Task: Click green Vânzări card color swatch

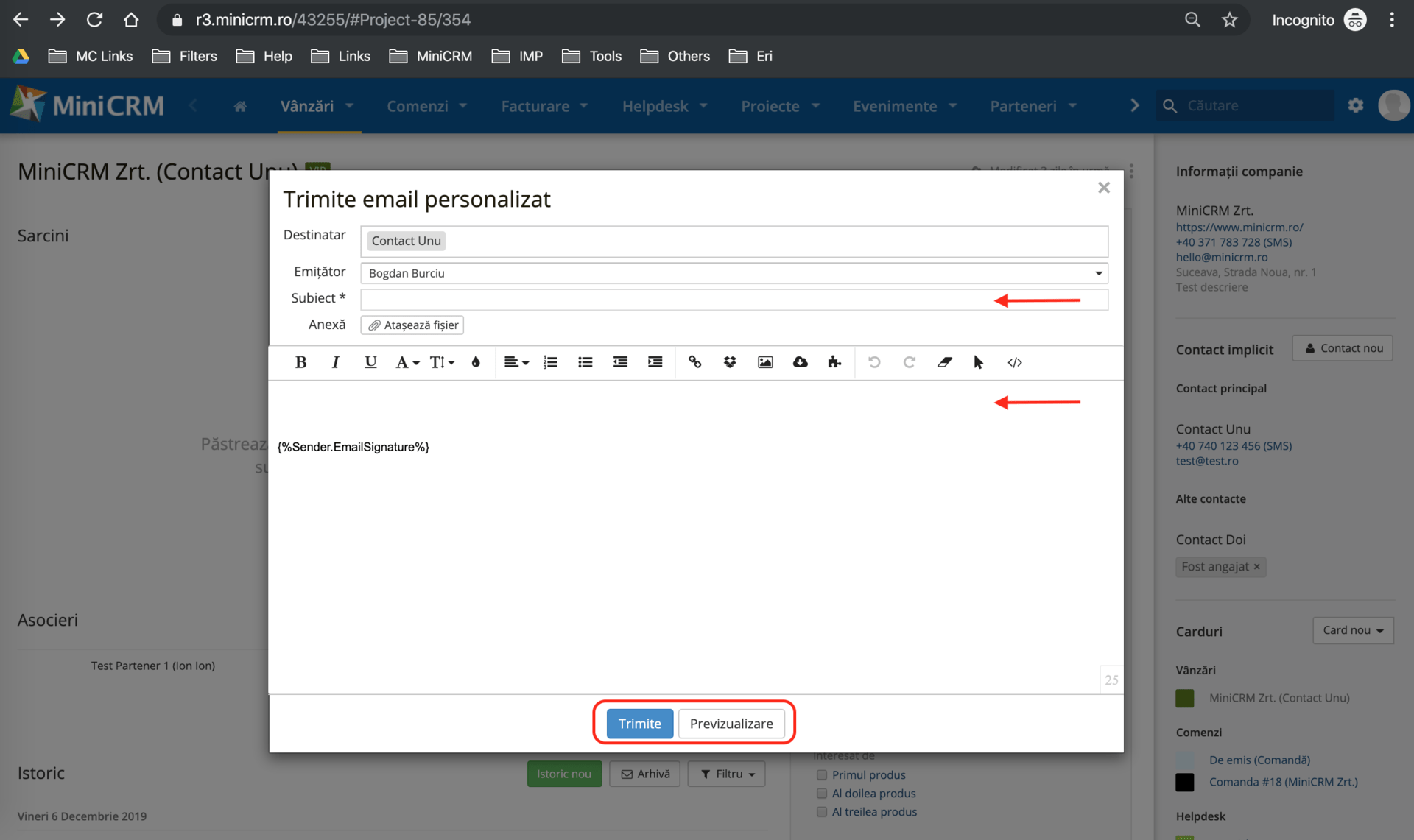Action: click(x=1185, y=698)
